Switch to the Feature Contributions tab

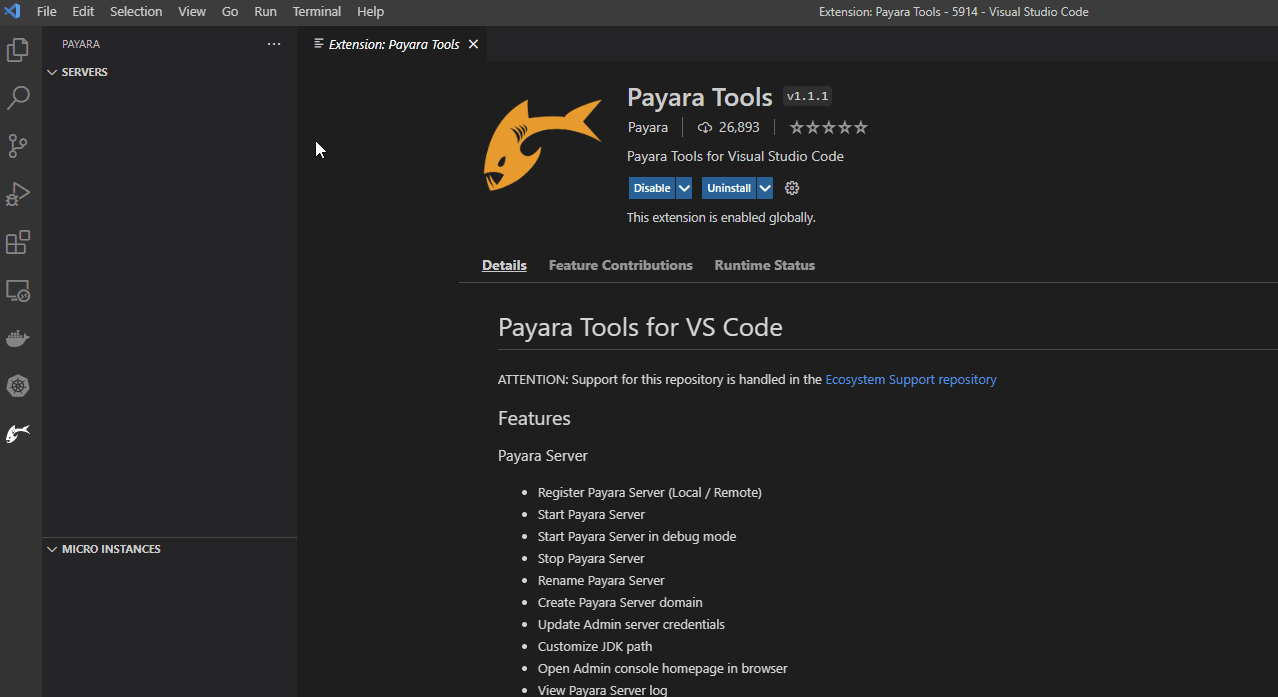(x=620, y=265)
